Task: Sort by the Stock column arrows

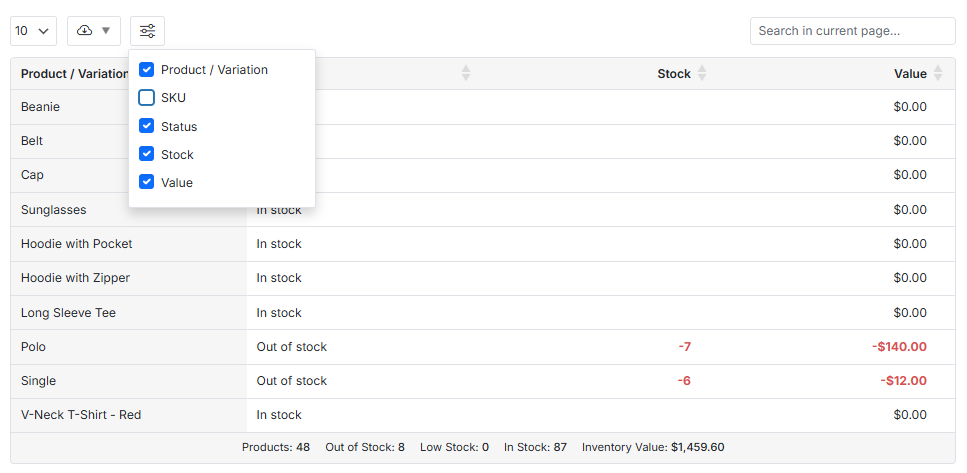Action: click(702, 74)
